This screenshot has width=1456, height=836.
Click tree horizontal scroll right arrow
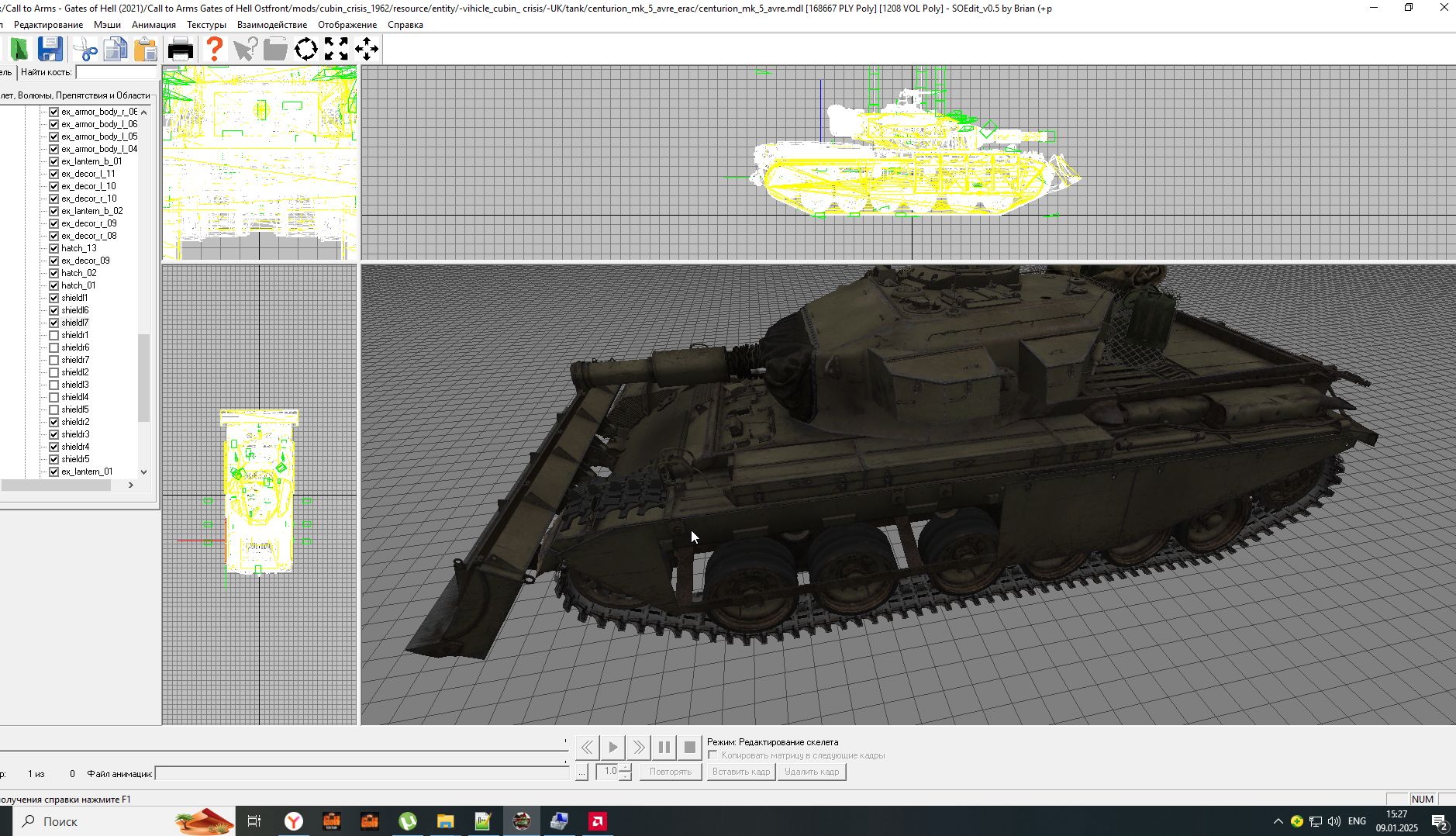click(130, 485)
